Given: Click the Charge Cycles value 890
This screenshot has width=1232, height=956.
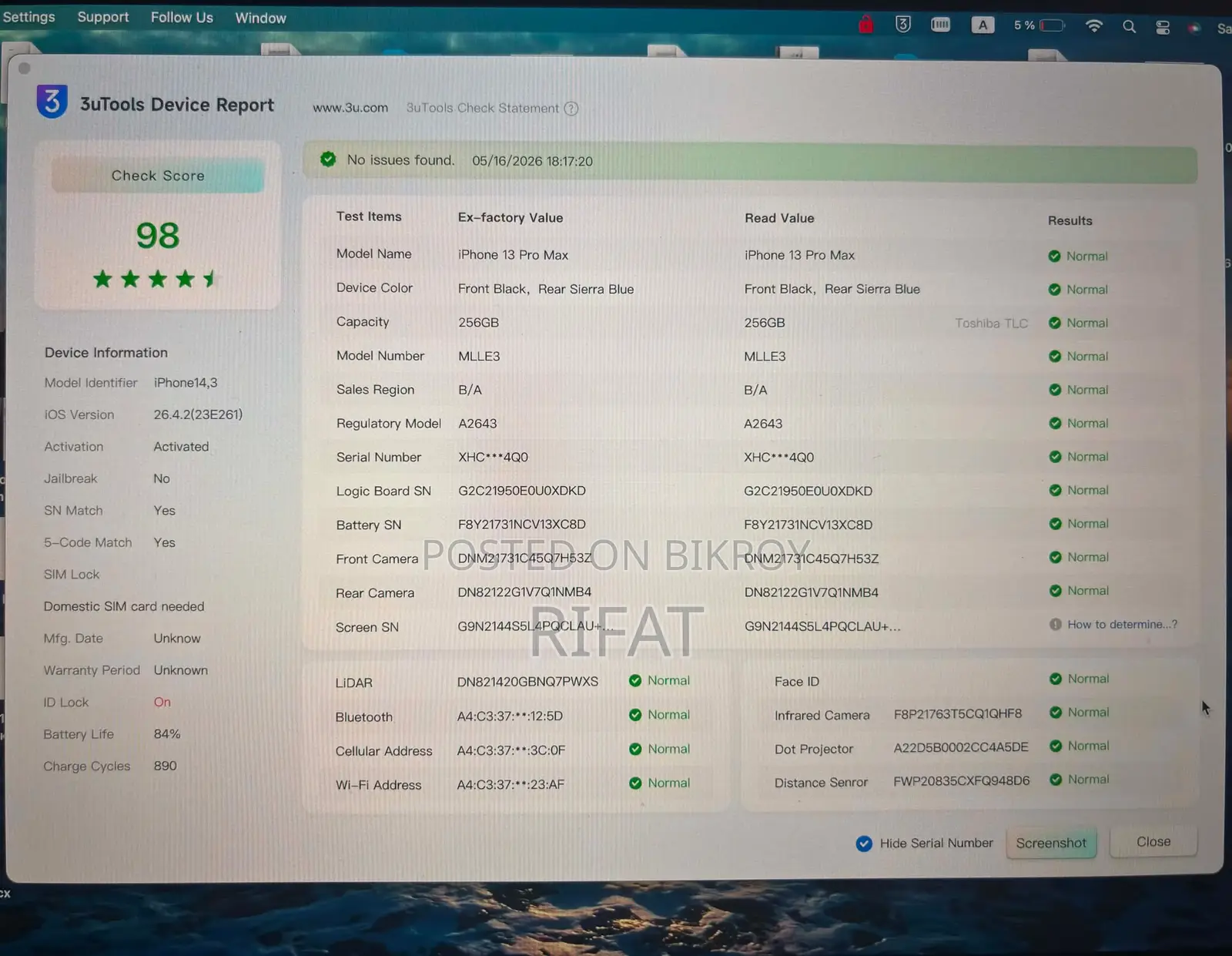Looking at the screenshot, I should pos(165,766).
